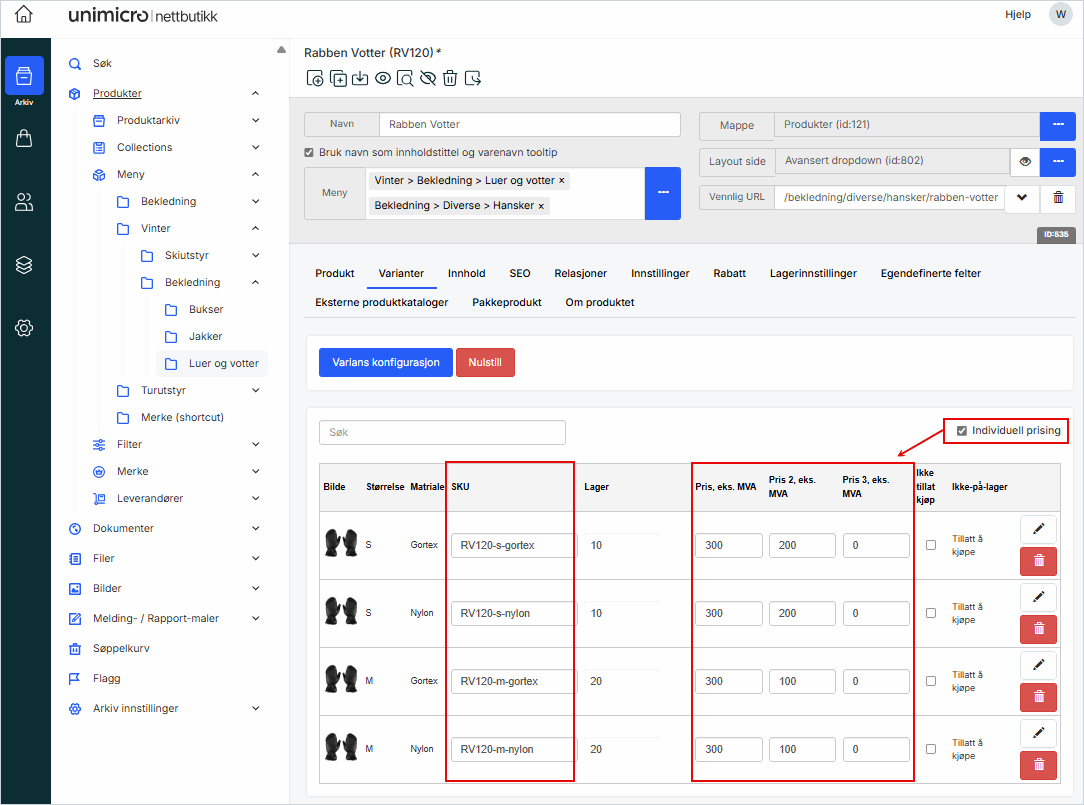Edit the RV120-s-gortex variant with the pencil icon
The width and height of the screenshot is (1084, 805).
pyautogui.click(x=1038, y=528)
